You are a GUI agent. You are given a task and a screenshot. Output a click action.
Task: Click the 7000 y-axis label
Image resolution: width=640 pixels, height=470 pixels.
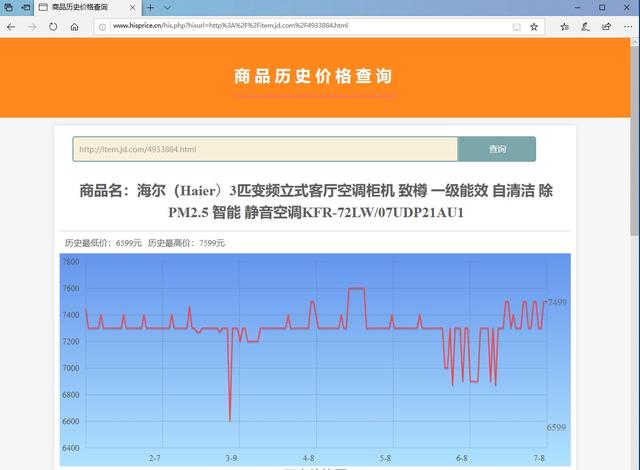click(71, 368)
